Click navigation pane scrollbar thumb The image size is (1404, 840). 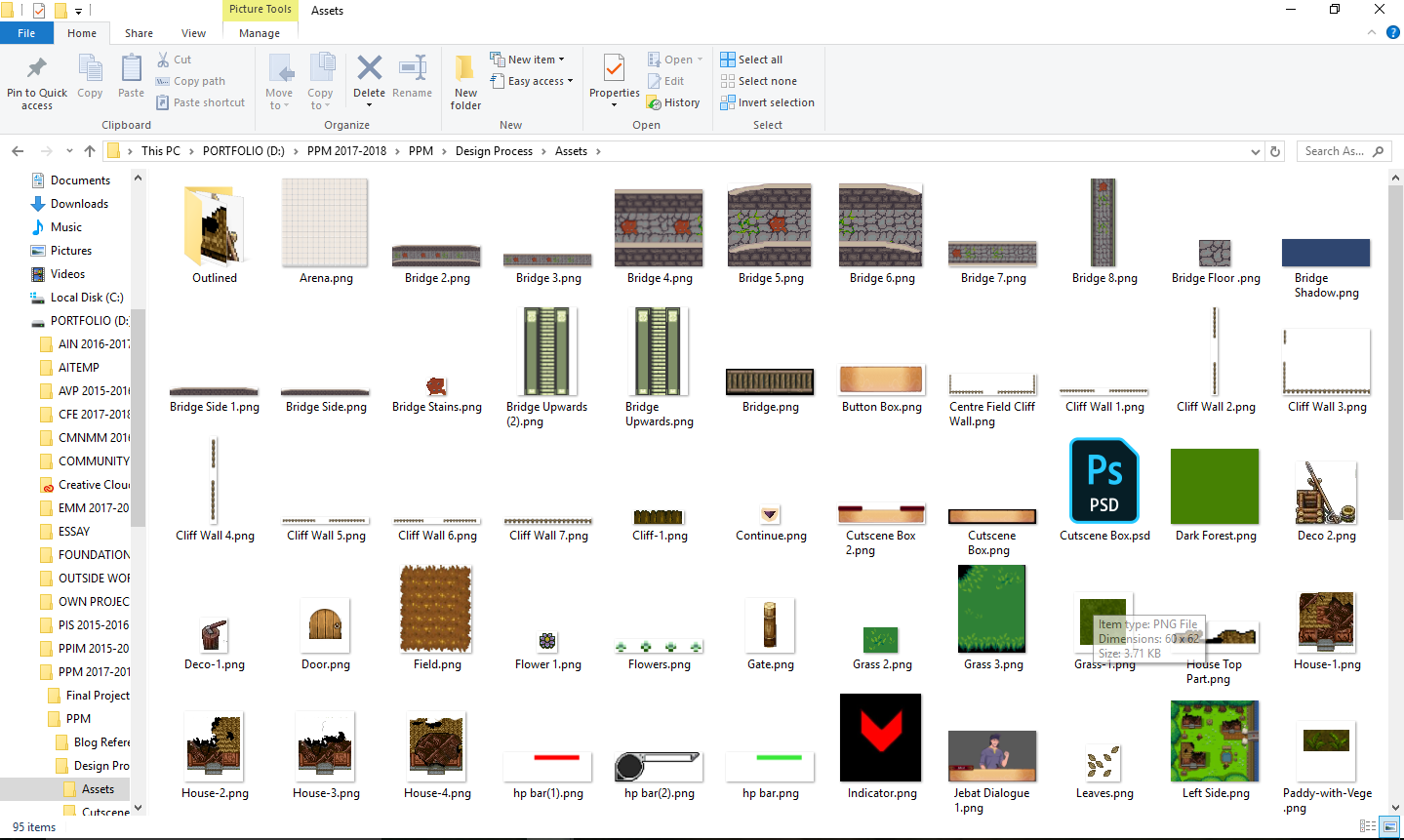(x=138, y=420)
